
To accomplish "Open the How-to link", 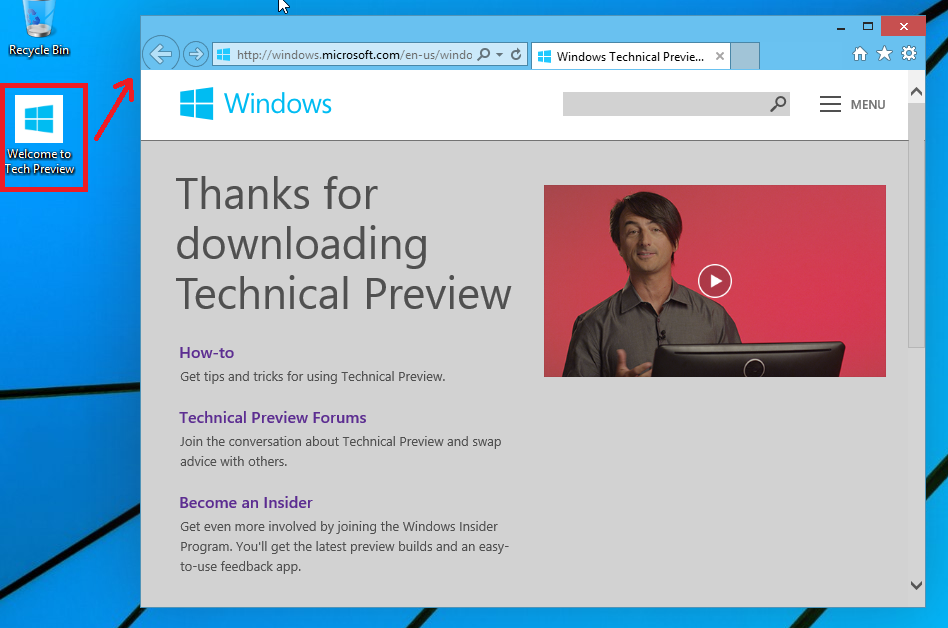I will coord(207,352).
